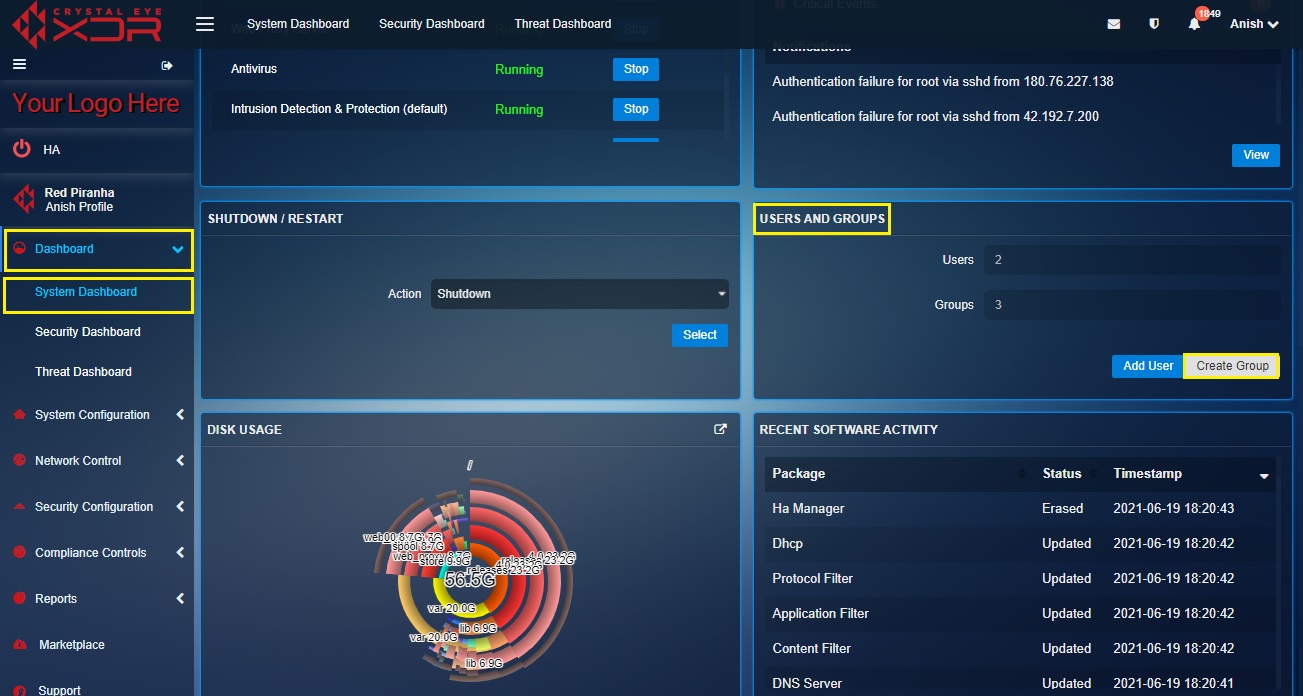Click the Dashboard gauge icon in sidebar
Viewport: 1303px width, 696px height.
point(19,249)
